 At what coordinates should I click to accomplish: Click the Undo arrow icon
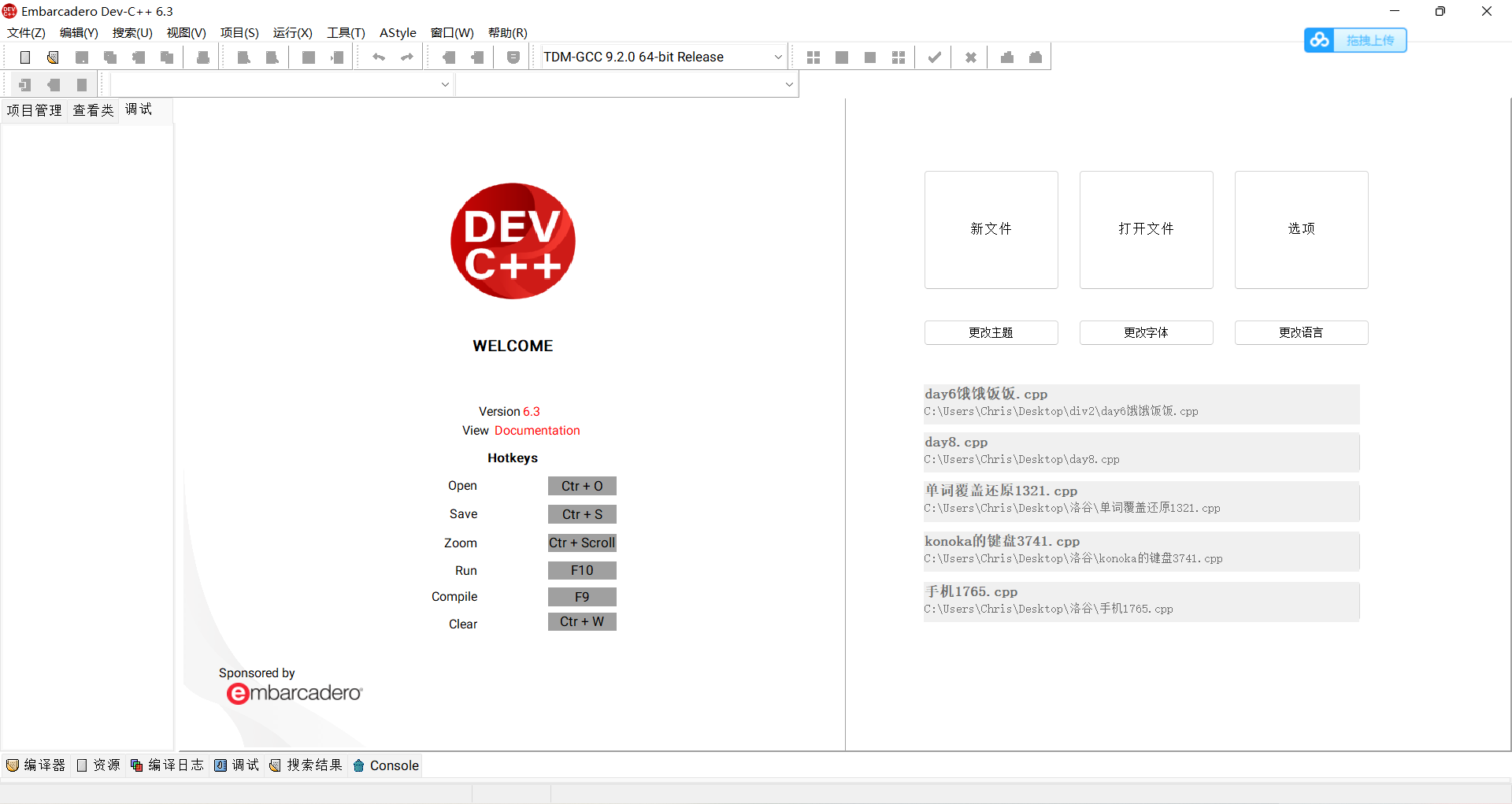379,57
